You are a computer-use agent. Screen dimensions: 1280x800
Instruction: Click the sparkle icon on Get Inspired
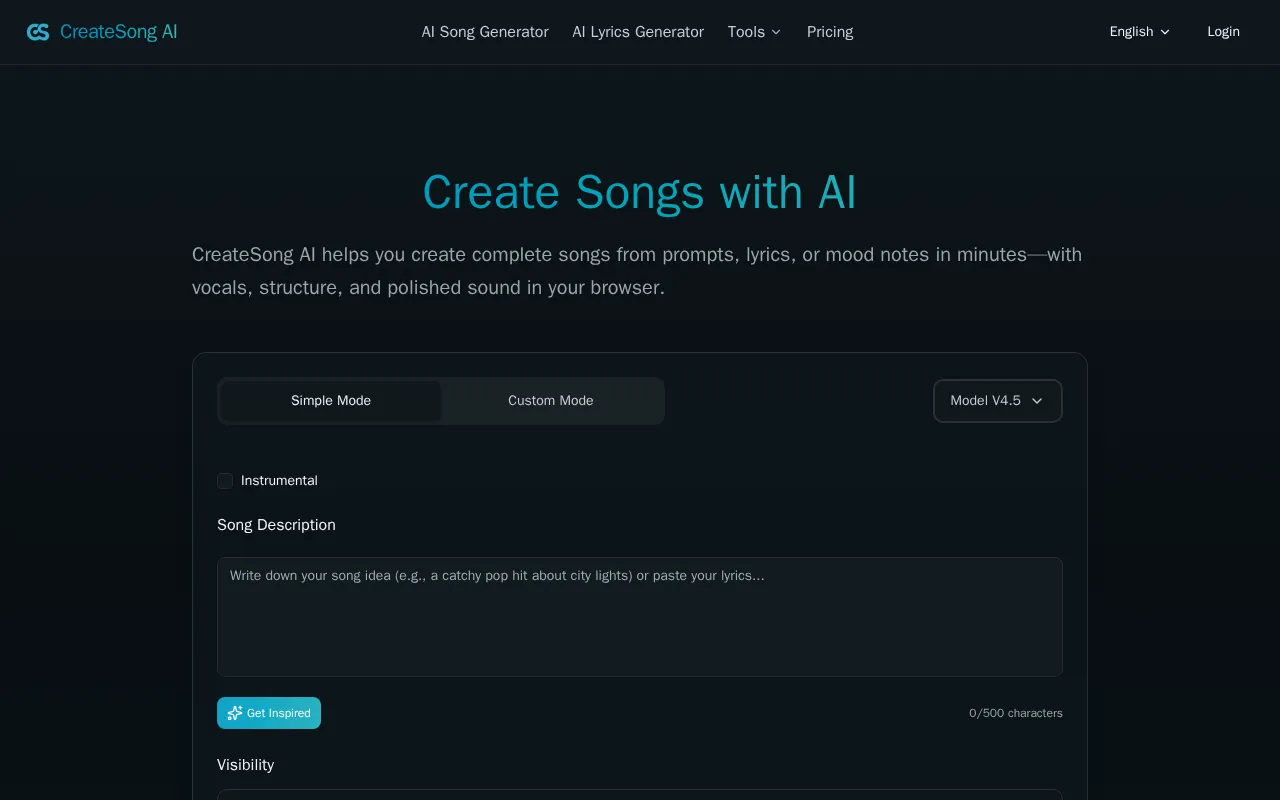click(235, 713)
